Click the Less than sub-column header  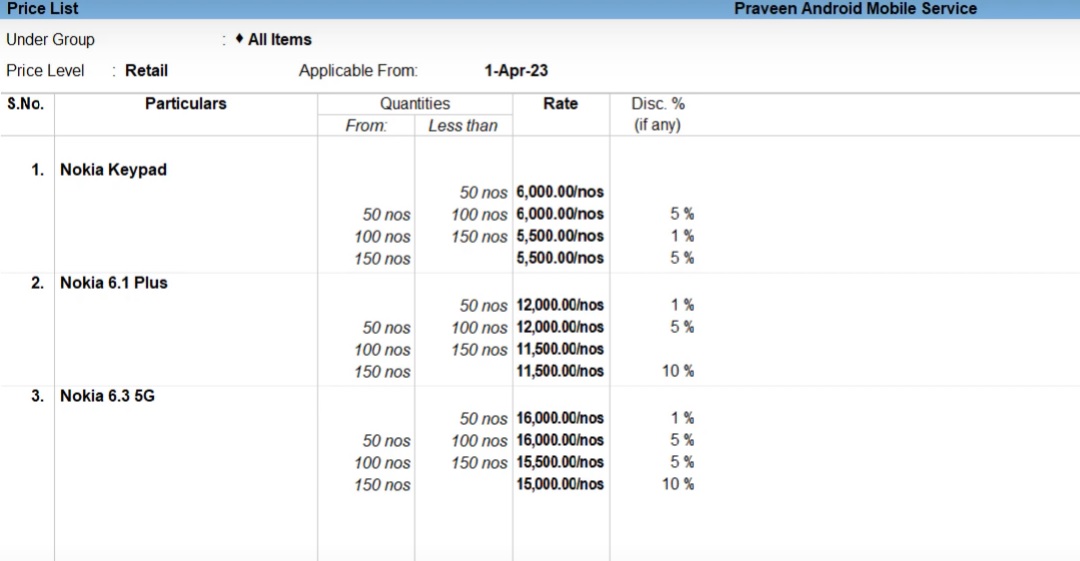pos(462,125)
